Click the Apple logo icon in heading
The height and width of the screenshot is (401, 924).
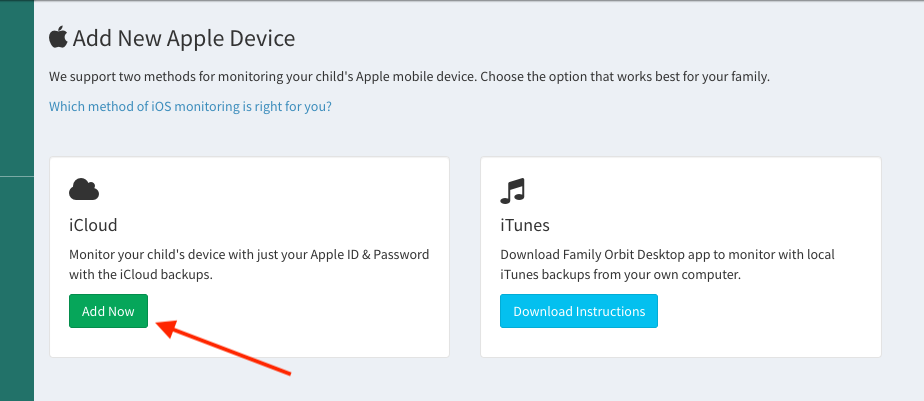point(58,38)
